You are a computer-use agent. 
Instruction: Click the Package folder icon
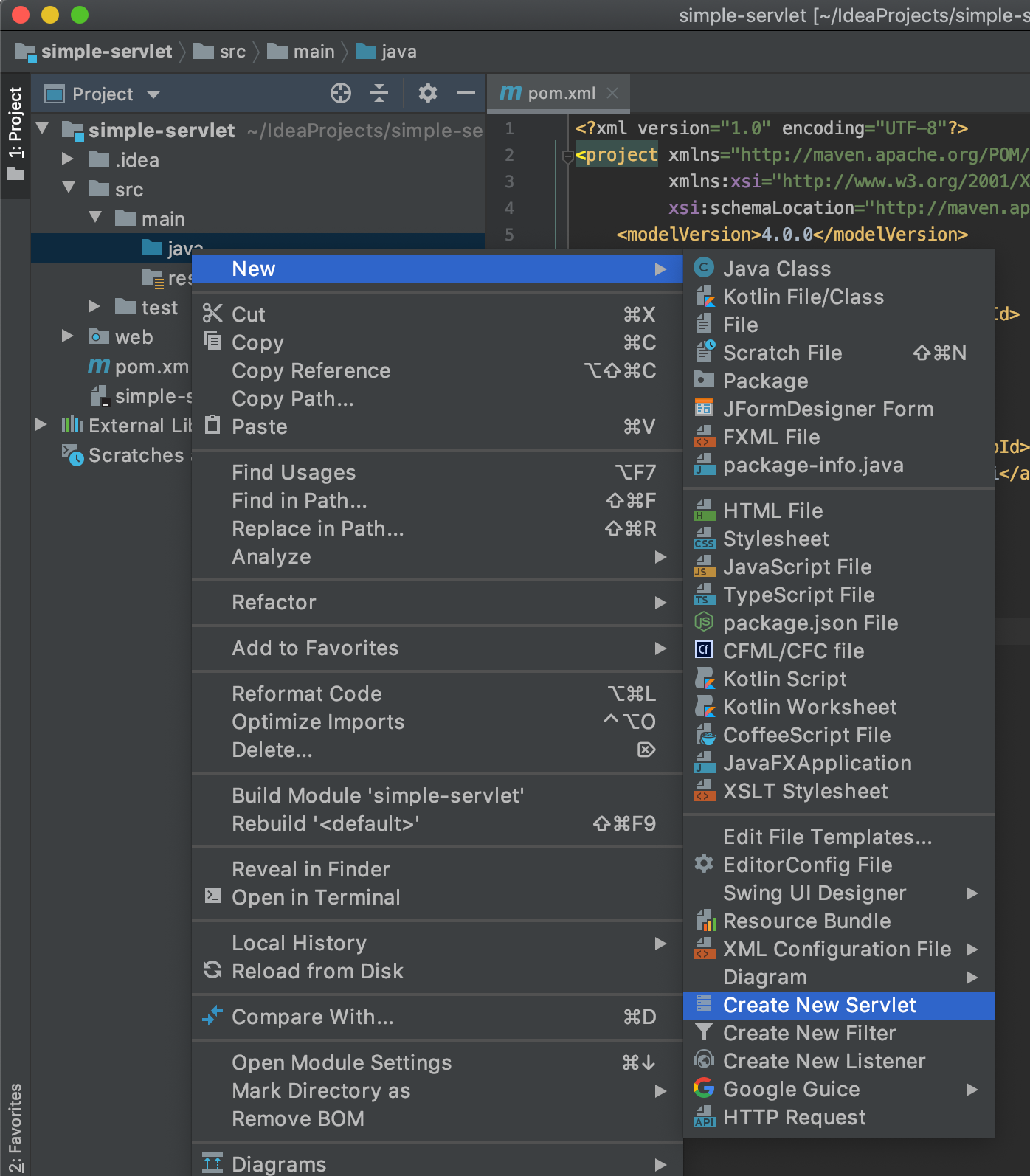(x=705, y=380)
